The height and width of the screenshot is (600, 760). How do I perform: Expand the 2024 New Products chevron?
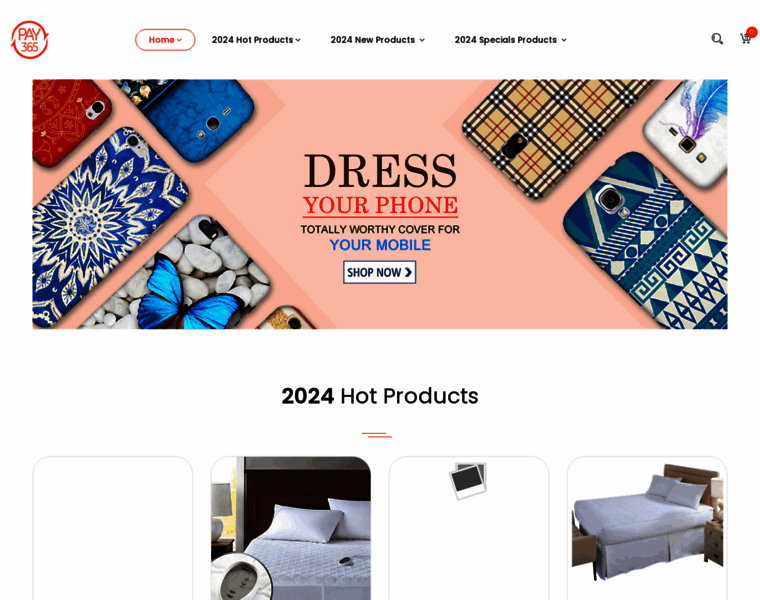pyautogui.click(x=422, y=40)
